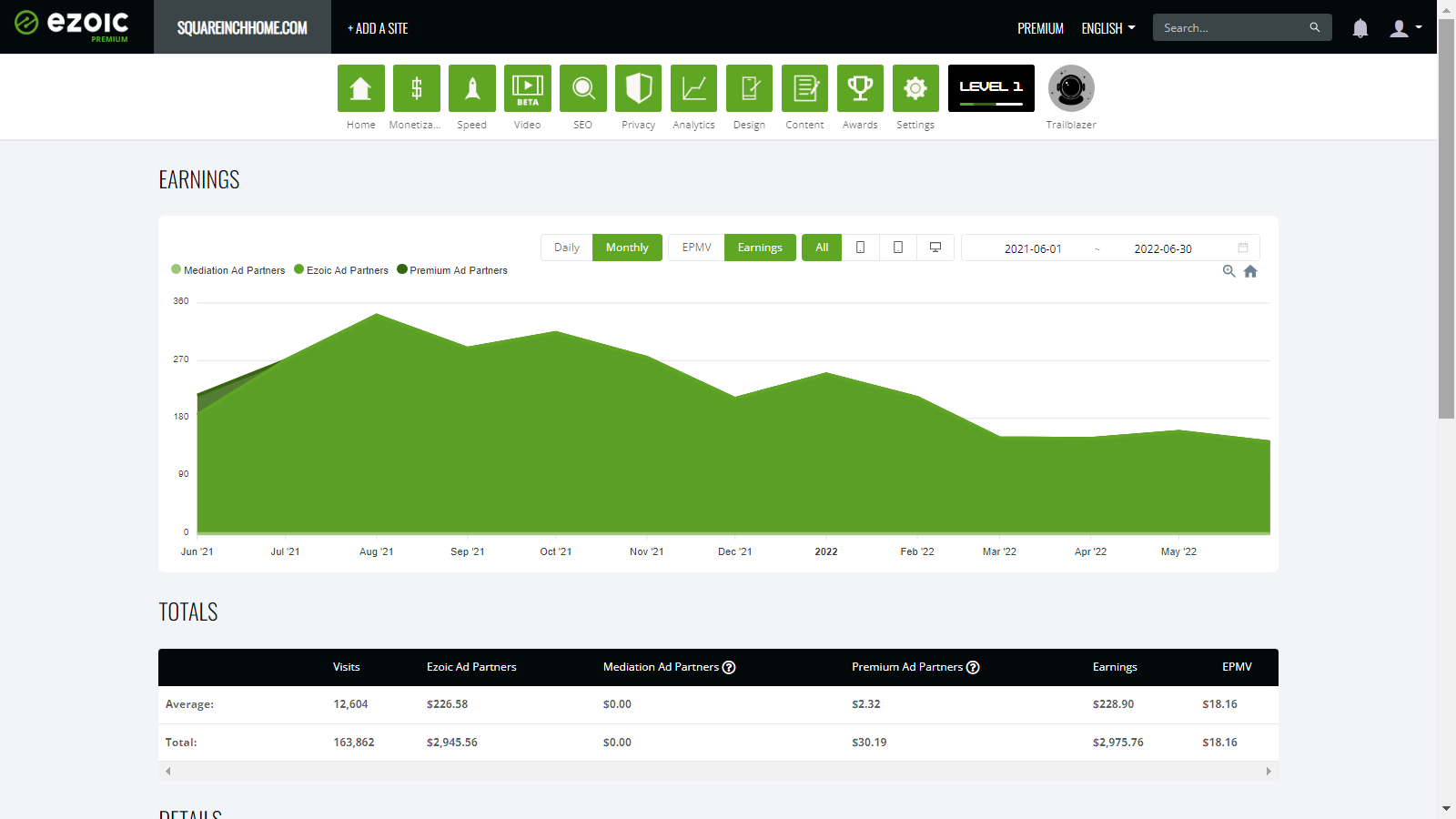
Task: Select the average earnings value $228.90
Action: [1113, 704]
